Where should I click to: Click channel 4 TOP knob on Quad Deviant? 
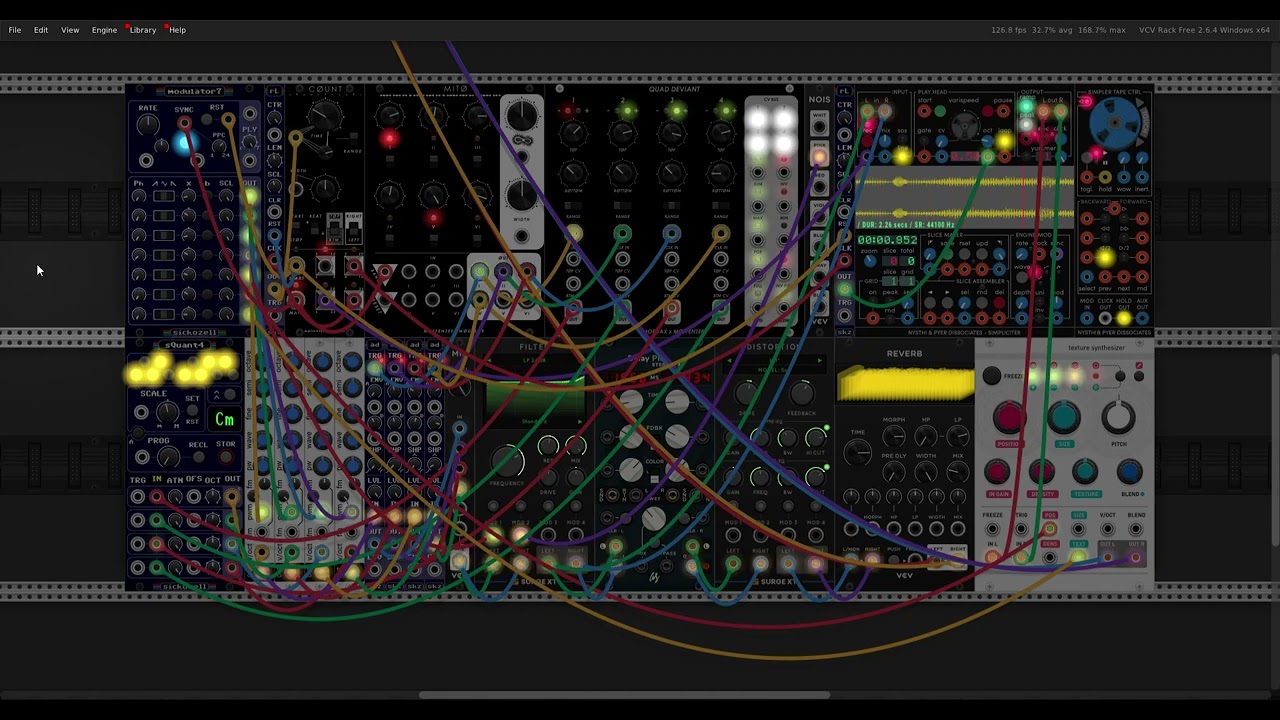coord(721,134)
